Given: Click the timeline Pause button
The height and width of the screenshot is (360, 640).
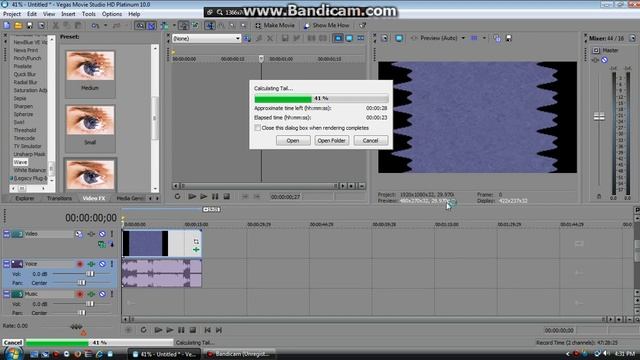Looking at the screenshot, I should click(181, 330).
